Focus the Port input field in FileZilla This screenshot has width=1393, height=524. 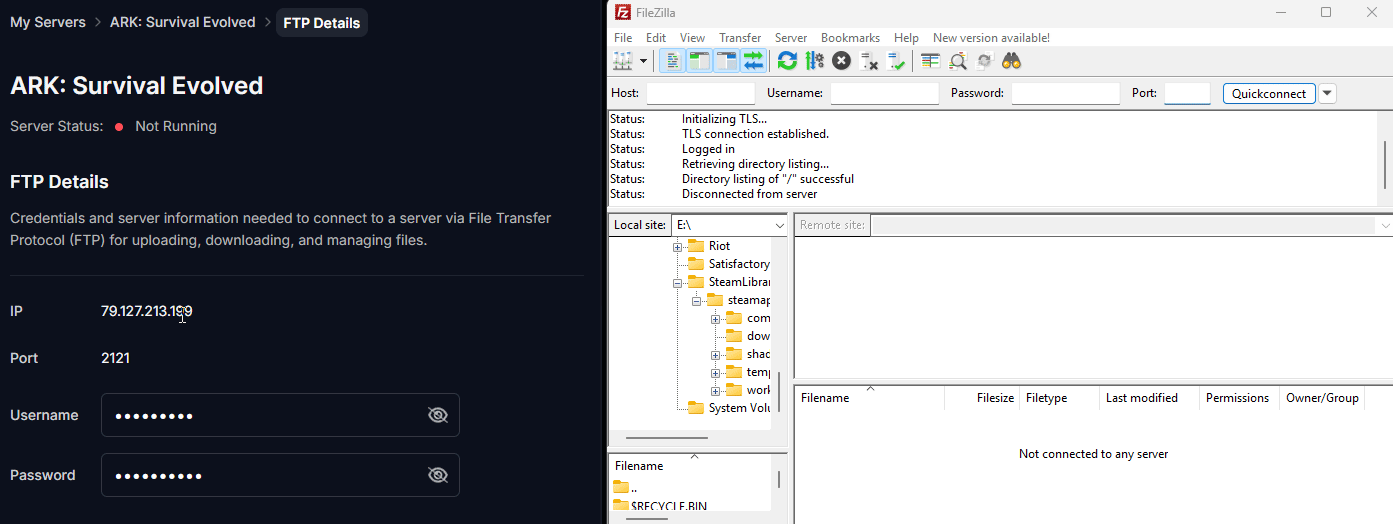(1187, 93)
